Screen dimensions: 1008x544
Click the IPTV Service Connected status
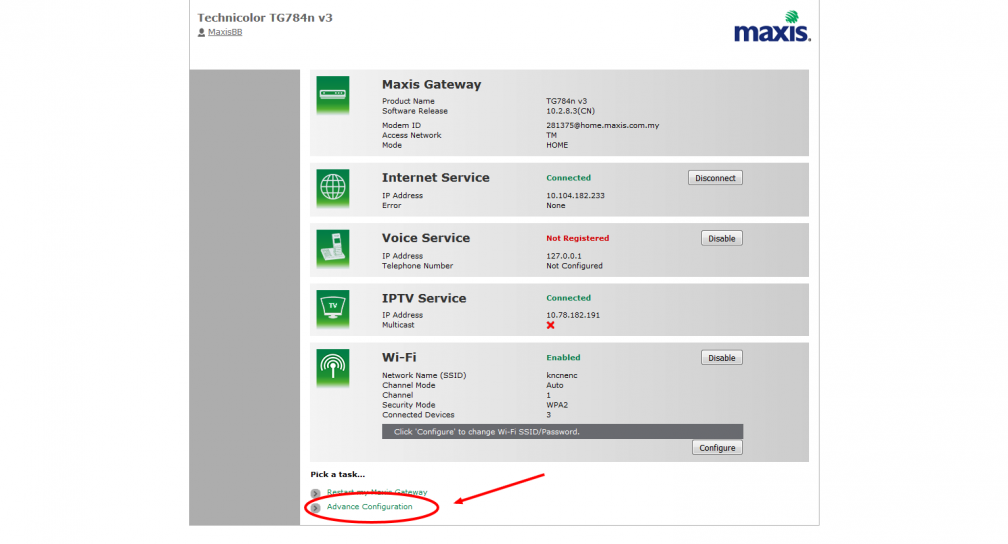(568, 298)
